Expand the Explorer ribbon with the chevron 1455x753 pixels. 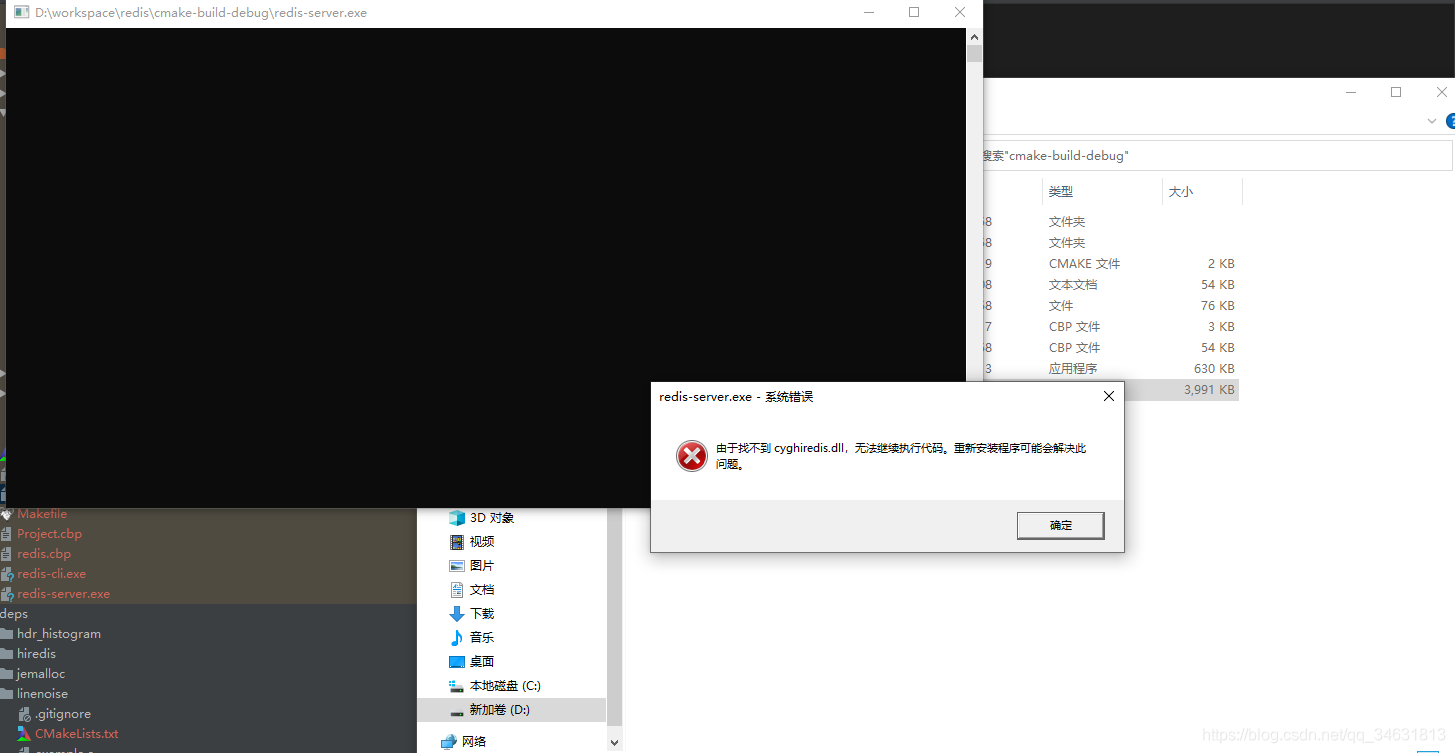[1431, 121]
